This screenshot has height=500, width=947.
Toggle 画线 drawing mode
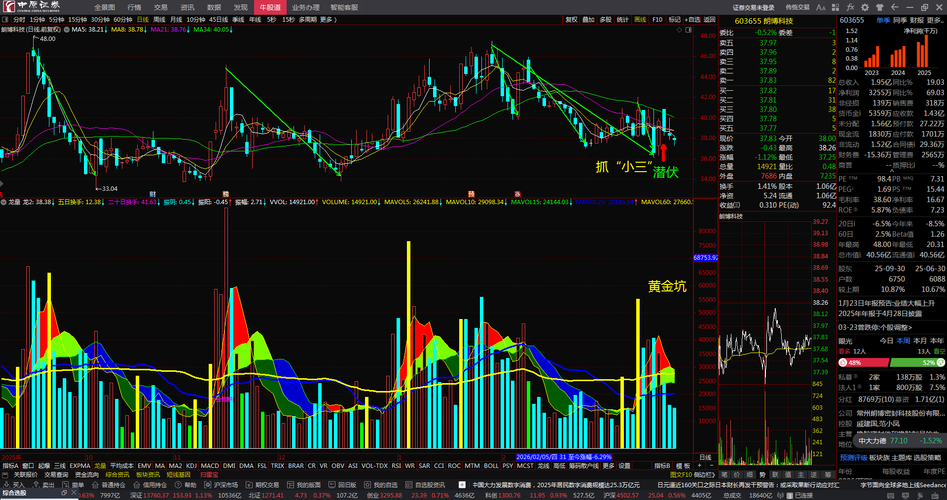tap(640, 19)
